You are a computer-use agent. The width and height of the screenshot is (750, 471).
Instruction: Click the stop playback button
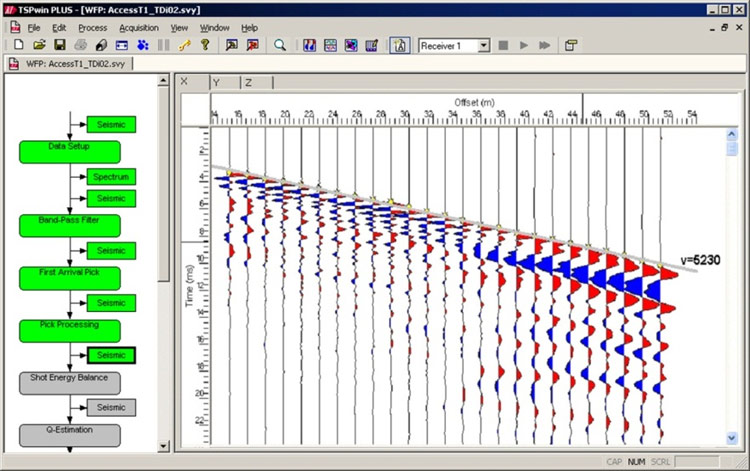[x=503, y=45]
